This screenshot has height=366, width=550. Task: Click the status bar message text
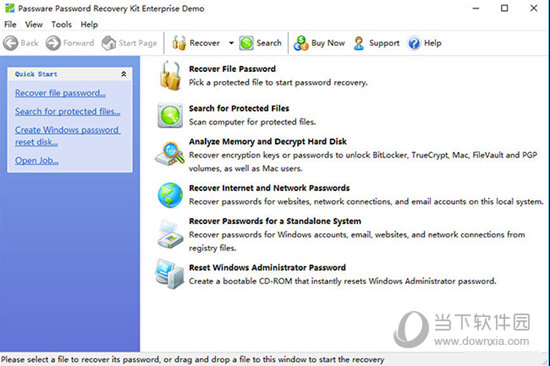click(193, 360)
